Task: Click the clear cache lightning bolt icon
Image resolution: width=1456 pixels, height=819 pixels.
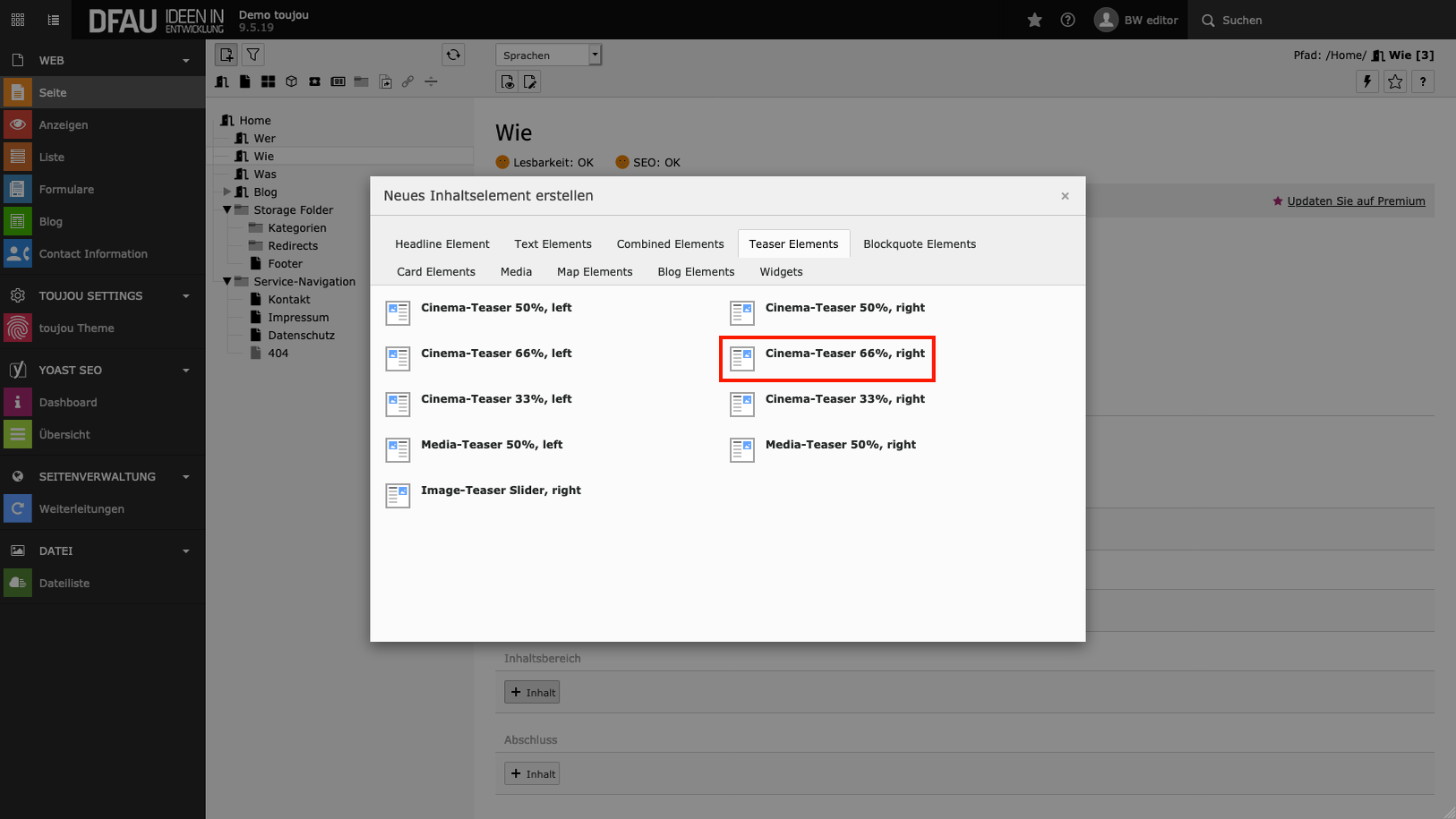Action: click(1366, 81)
